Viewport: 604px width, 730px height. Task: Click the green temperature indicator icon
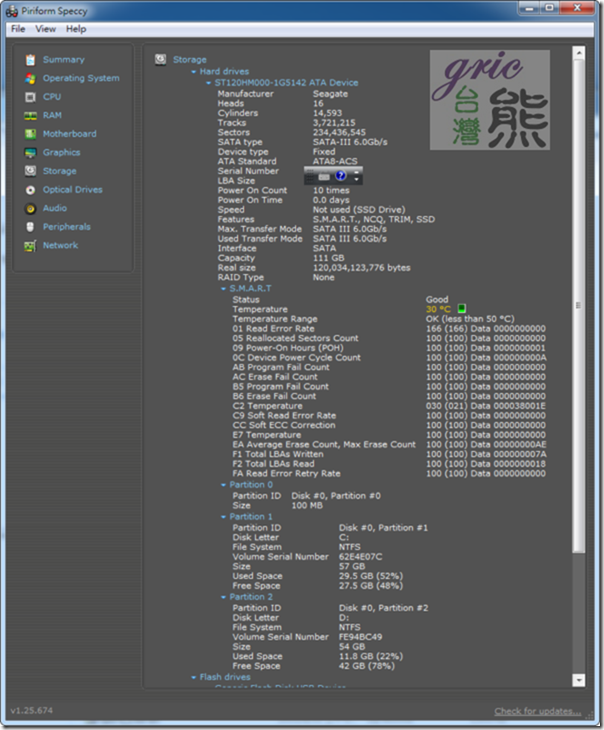(x=461, y=309)
